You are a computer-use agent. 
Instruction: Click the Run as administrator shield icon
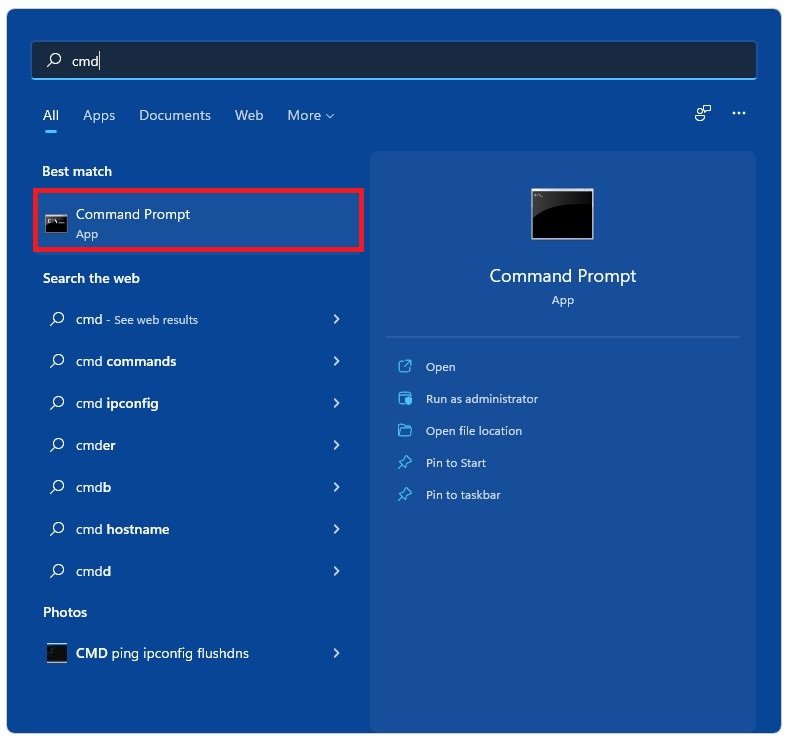(405, 399)
